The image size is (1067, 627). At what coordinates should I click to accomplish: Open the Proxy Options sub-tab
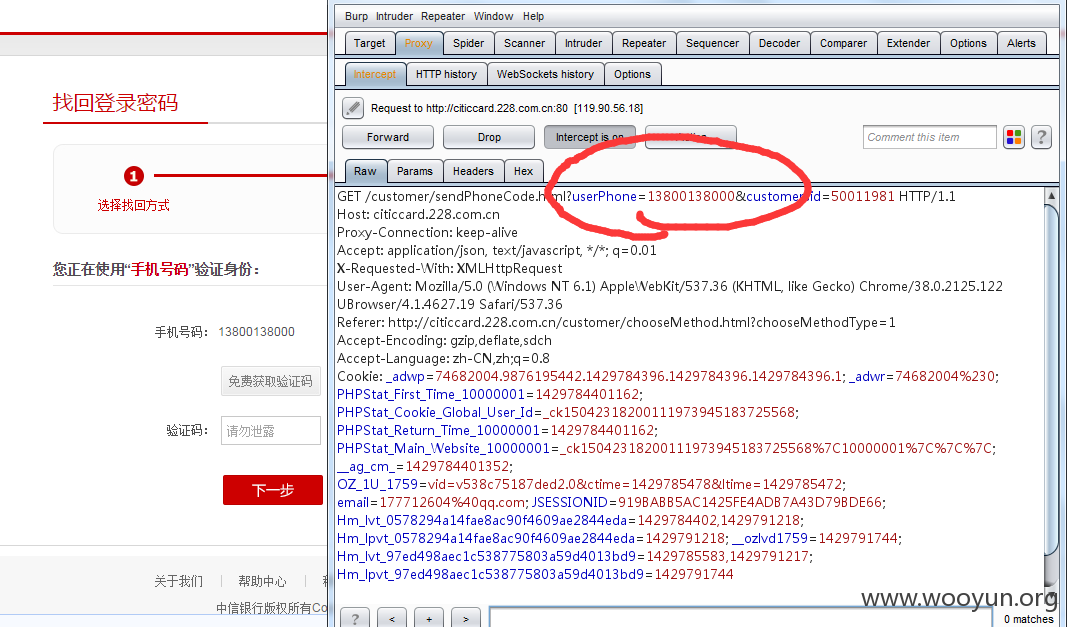click(x=632, y=74)
